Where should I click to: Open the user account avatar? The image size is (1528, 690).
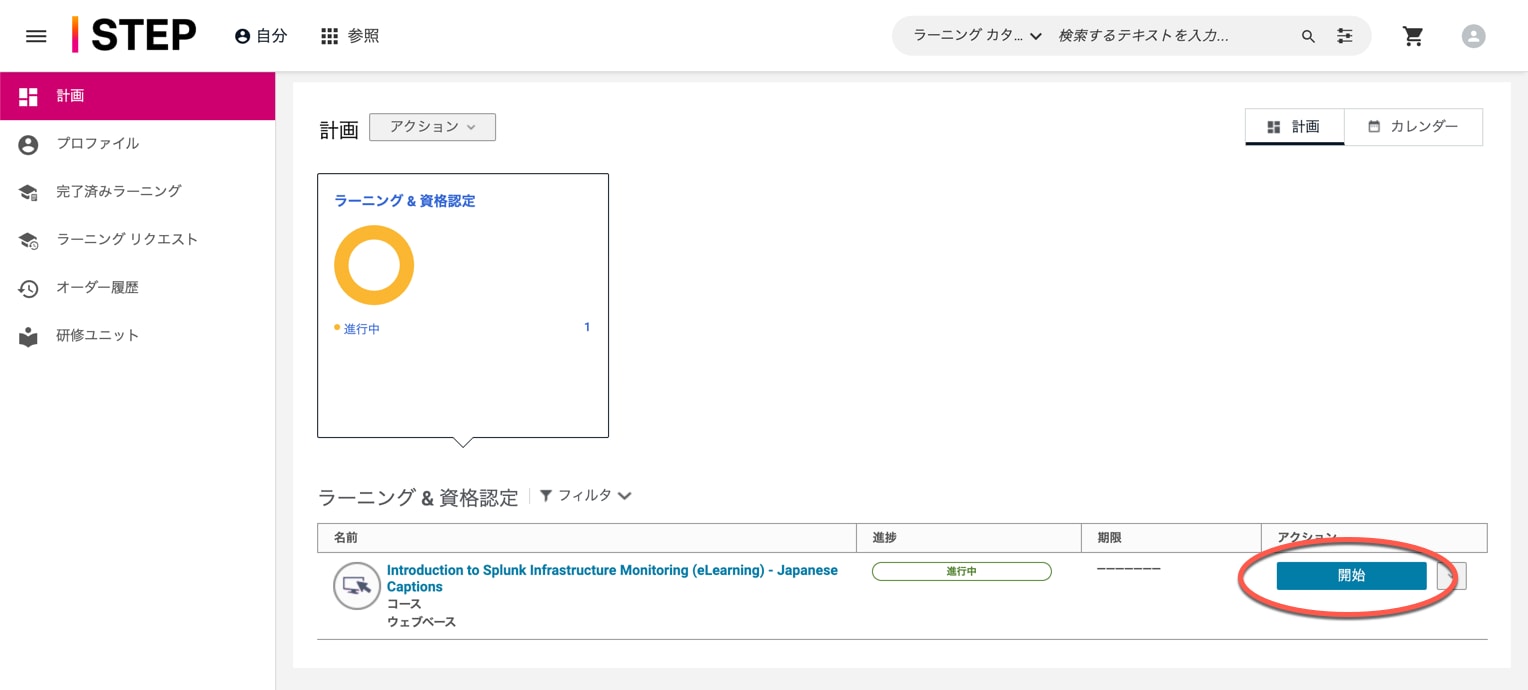(x=1473, y=36)
